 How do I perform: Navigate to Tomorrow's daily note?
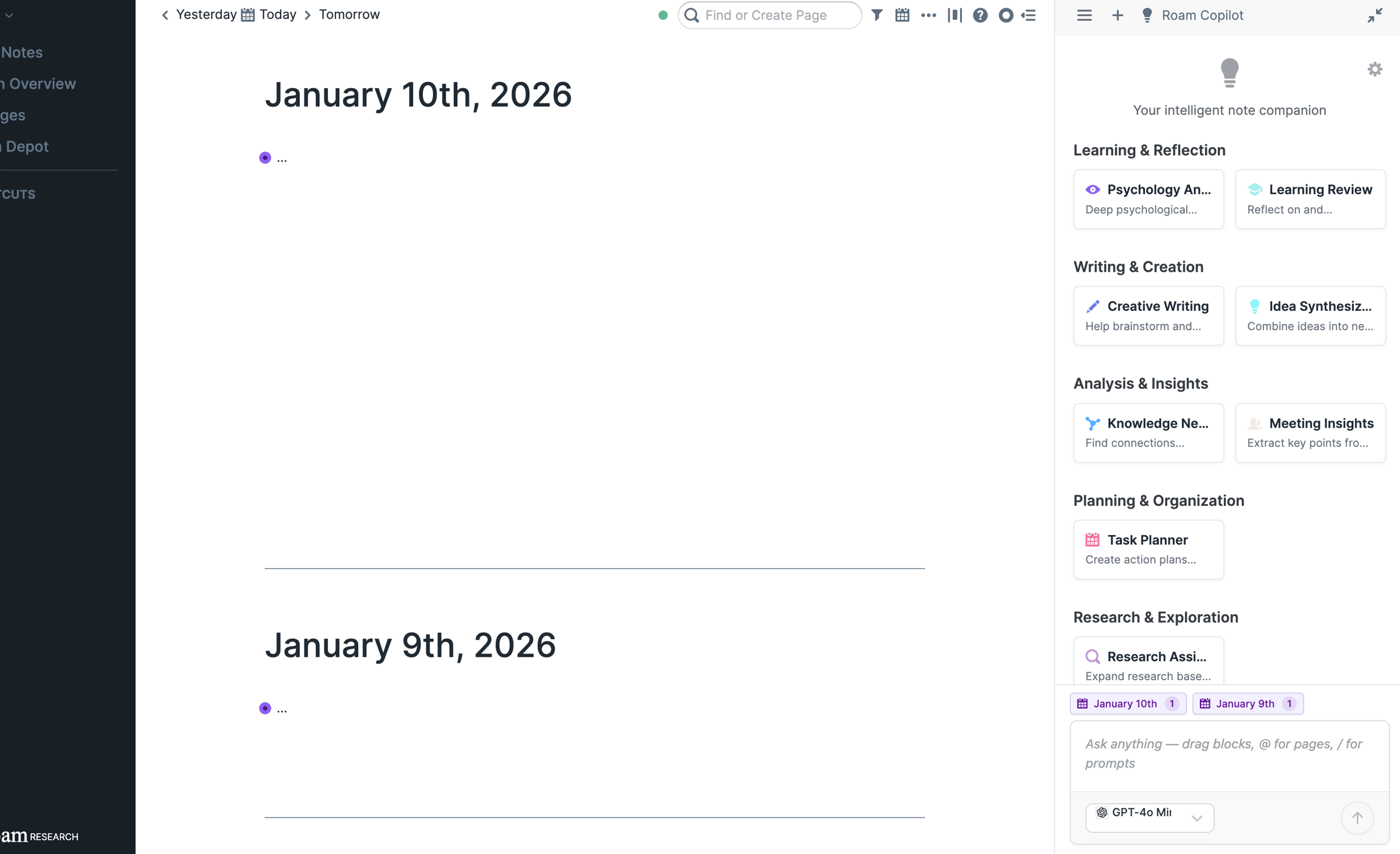coord(349,15)
